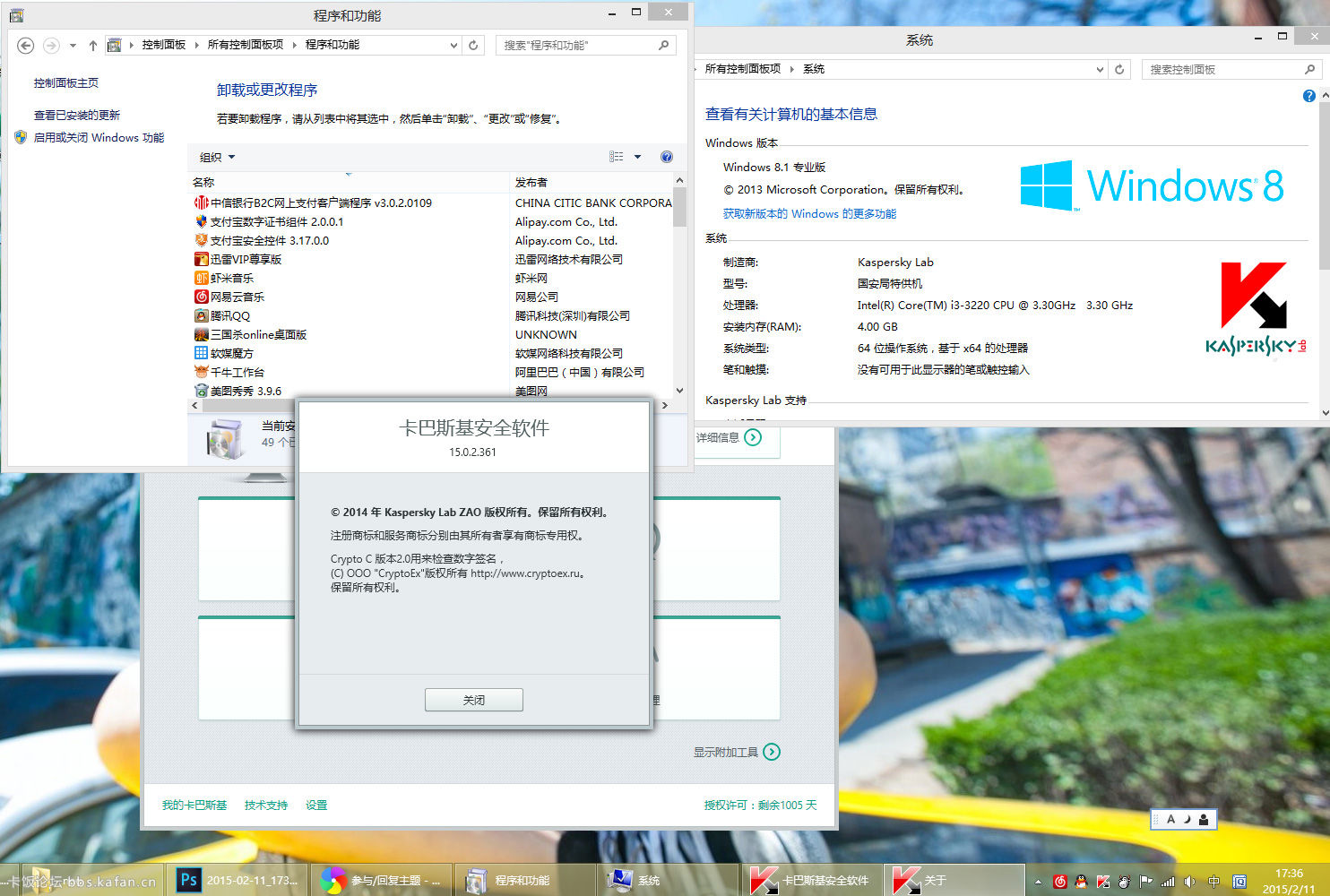This screenshot has height=896, width=1330.
Task: Select 中信银行B2C网上支付客户端程序 row
Action: tap(430, 203)
